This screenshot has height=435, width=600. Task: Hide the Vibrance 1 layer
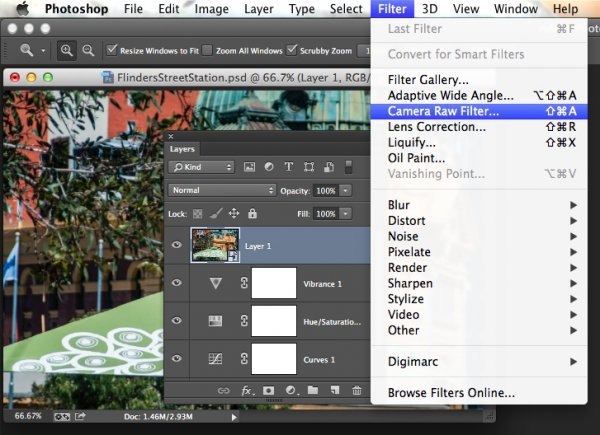click(177, 284)
